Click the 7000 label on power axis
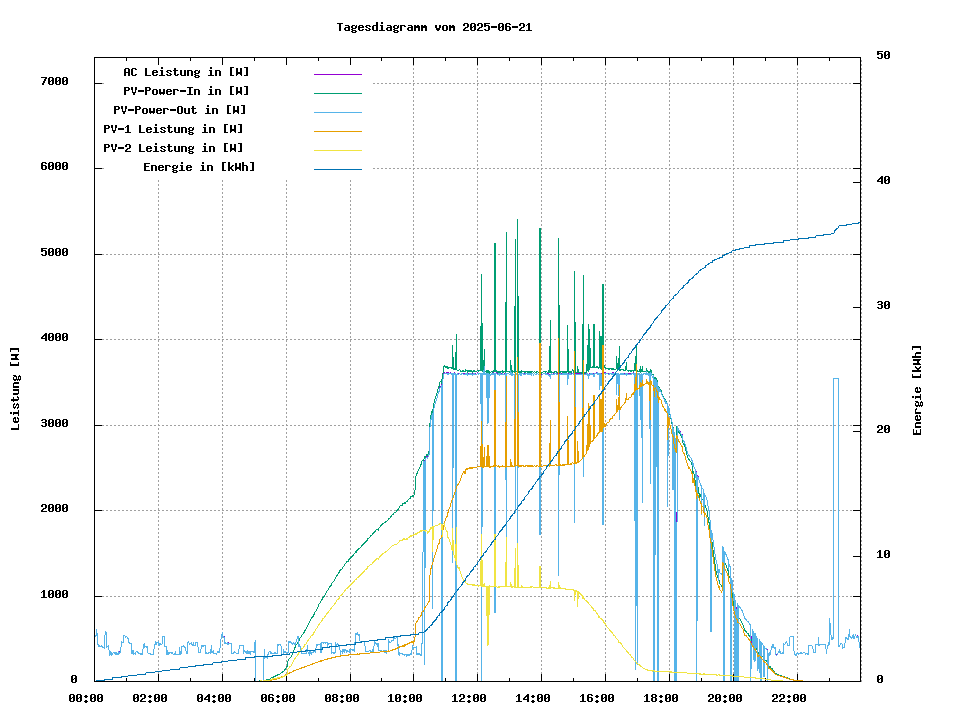The image size is (960, 720). pyautogui.click(x=53, y=81)
